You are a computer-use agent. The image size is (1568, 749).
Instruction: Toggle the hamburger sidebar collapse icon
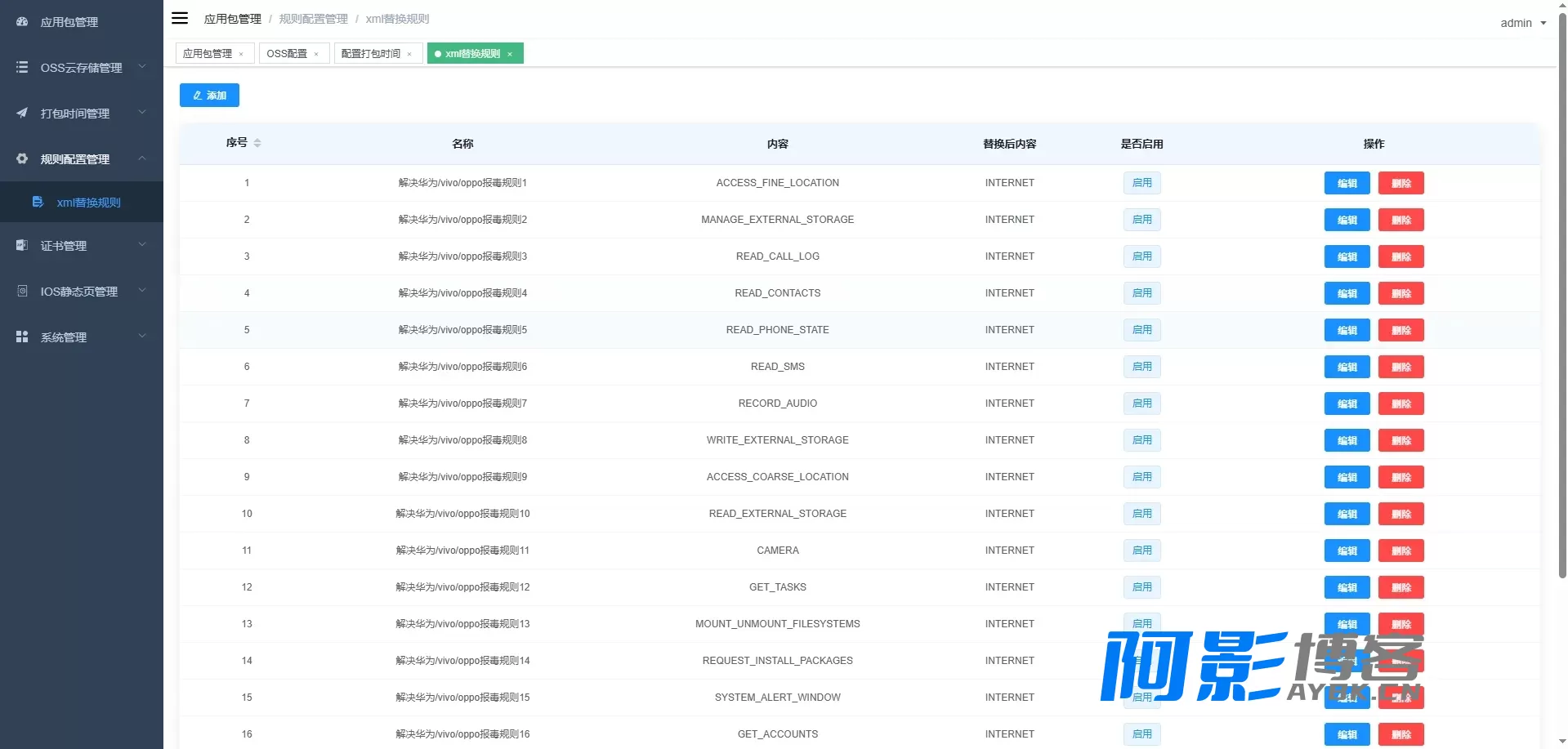[180, 18]
